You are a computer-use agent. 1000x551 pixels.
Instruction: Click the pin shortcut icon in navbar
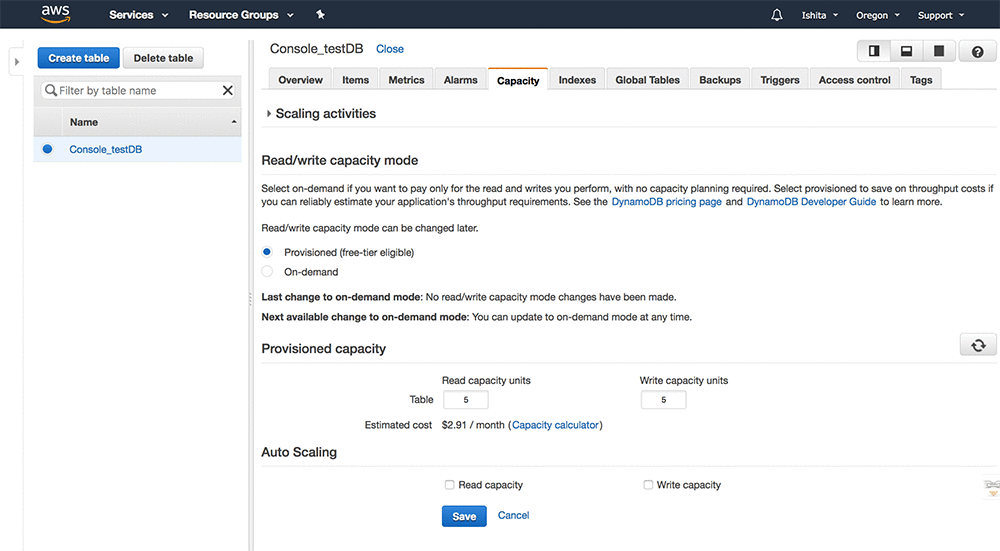[x=320, y=15]
